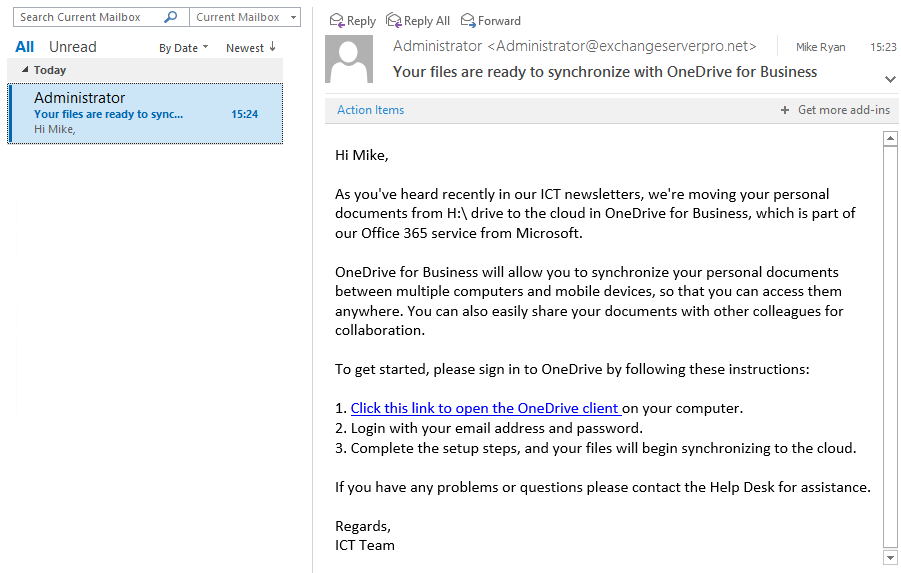The width and height of the screenshot is (901, 573).
Task: Open the Action Items add-in
Action: pos(371,110)
